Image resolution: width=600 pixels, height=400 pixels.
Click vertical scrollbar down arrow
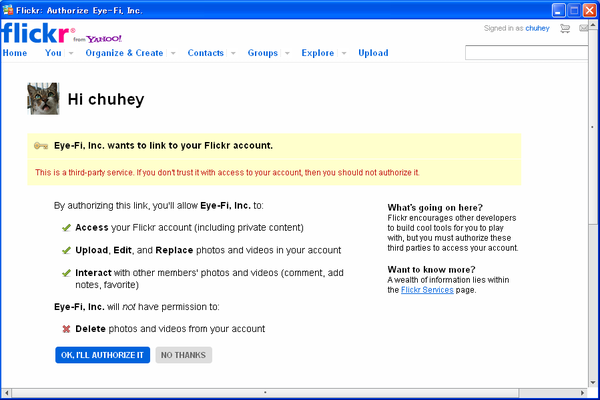click(x=593, y=382)
